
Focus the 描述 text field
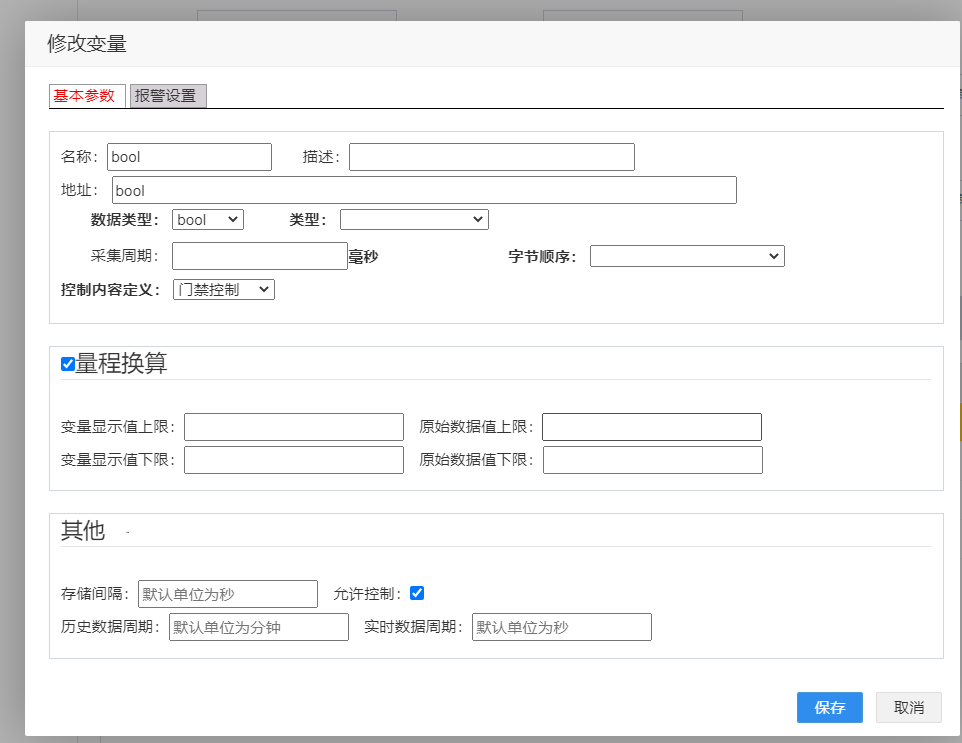coord(491,157)
